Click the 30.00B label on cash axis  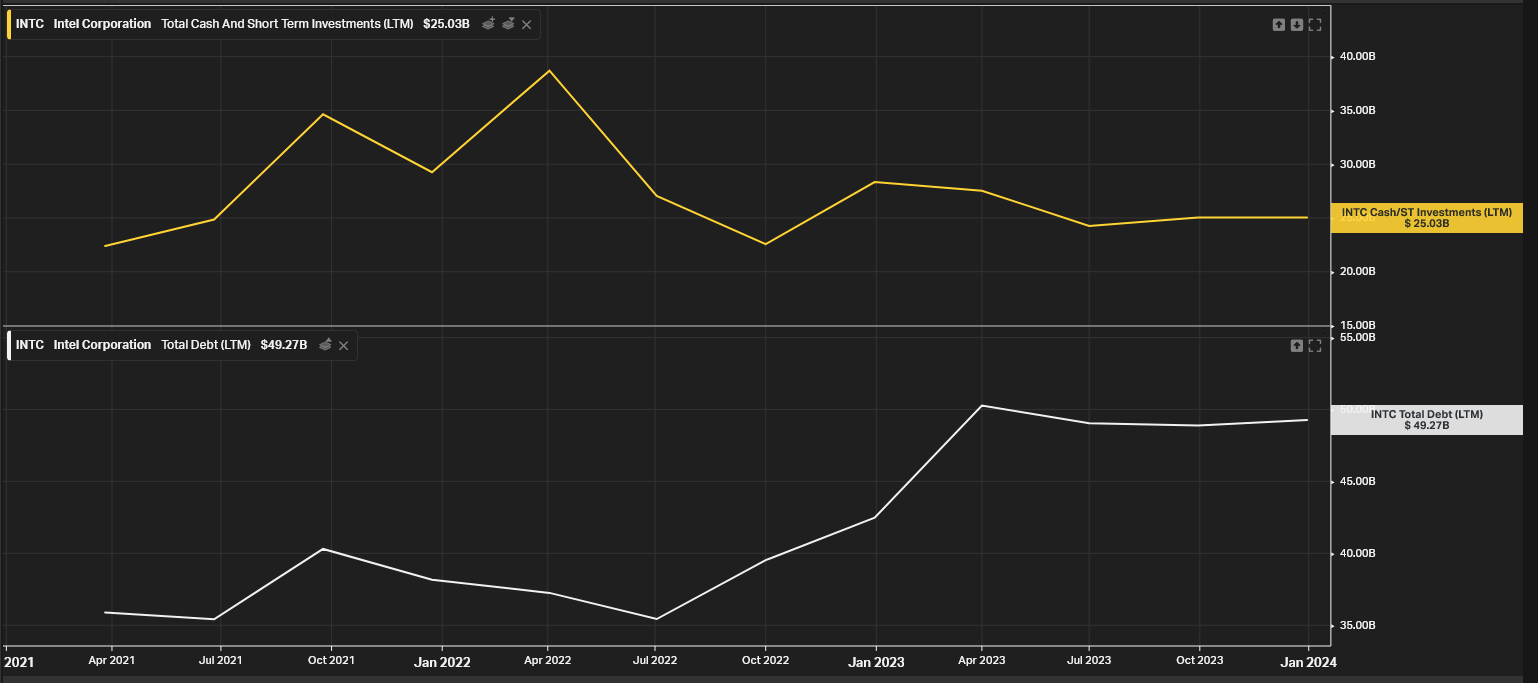1358,164
